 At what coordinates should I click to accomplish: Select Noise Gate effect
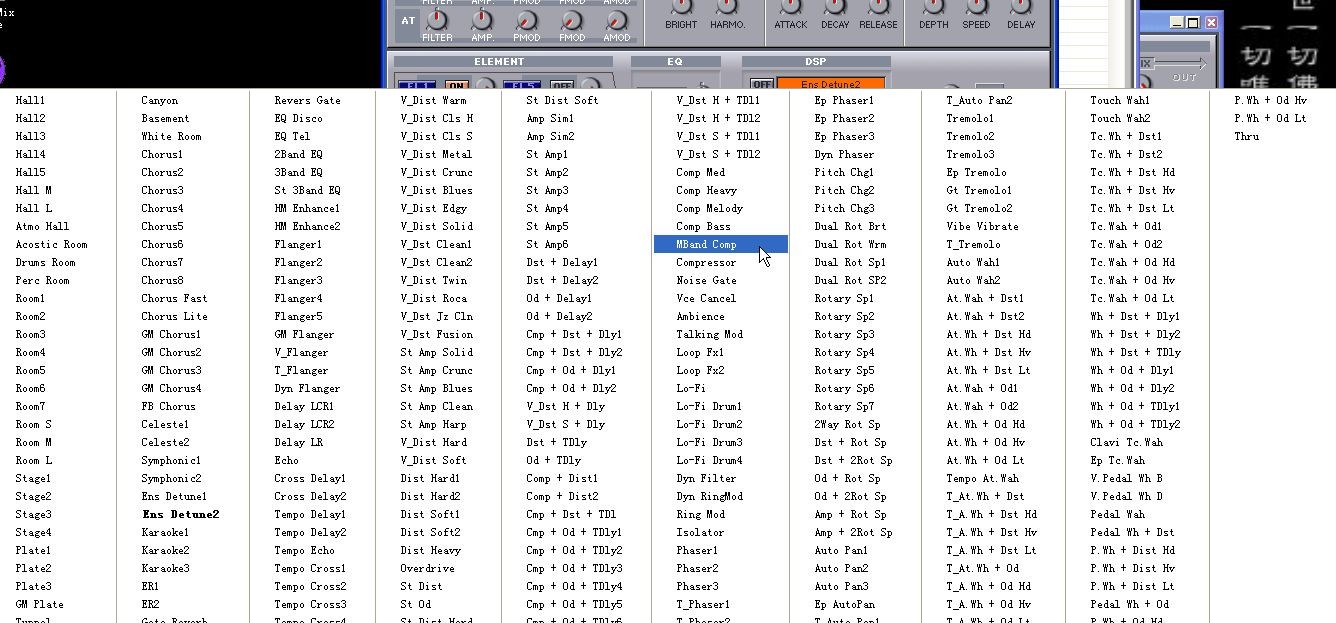(706, 280)
